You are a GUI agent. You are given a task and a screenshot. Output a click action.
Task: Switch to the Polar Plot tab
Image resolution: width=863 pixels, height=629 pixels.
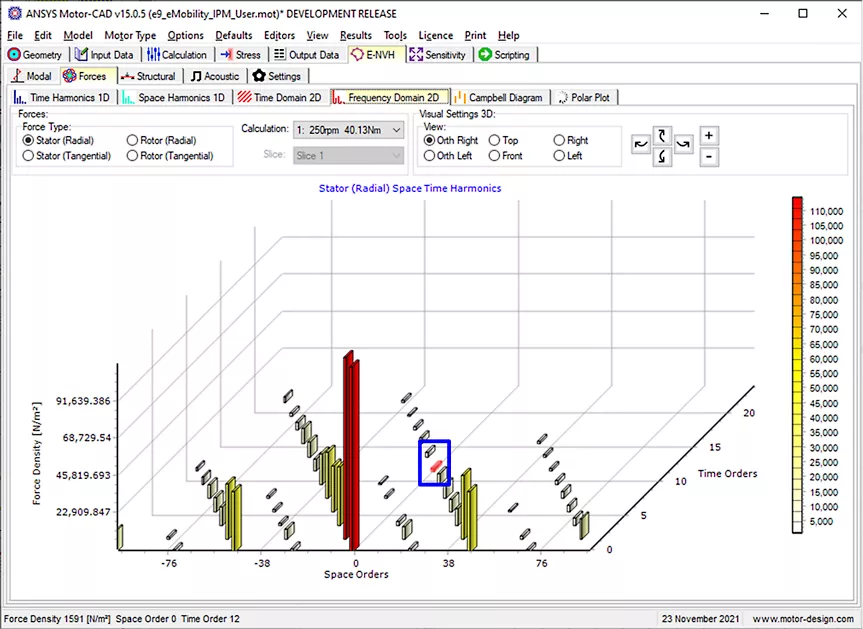(588, 98)
